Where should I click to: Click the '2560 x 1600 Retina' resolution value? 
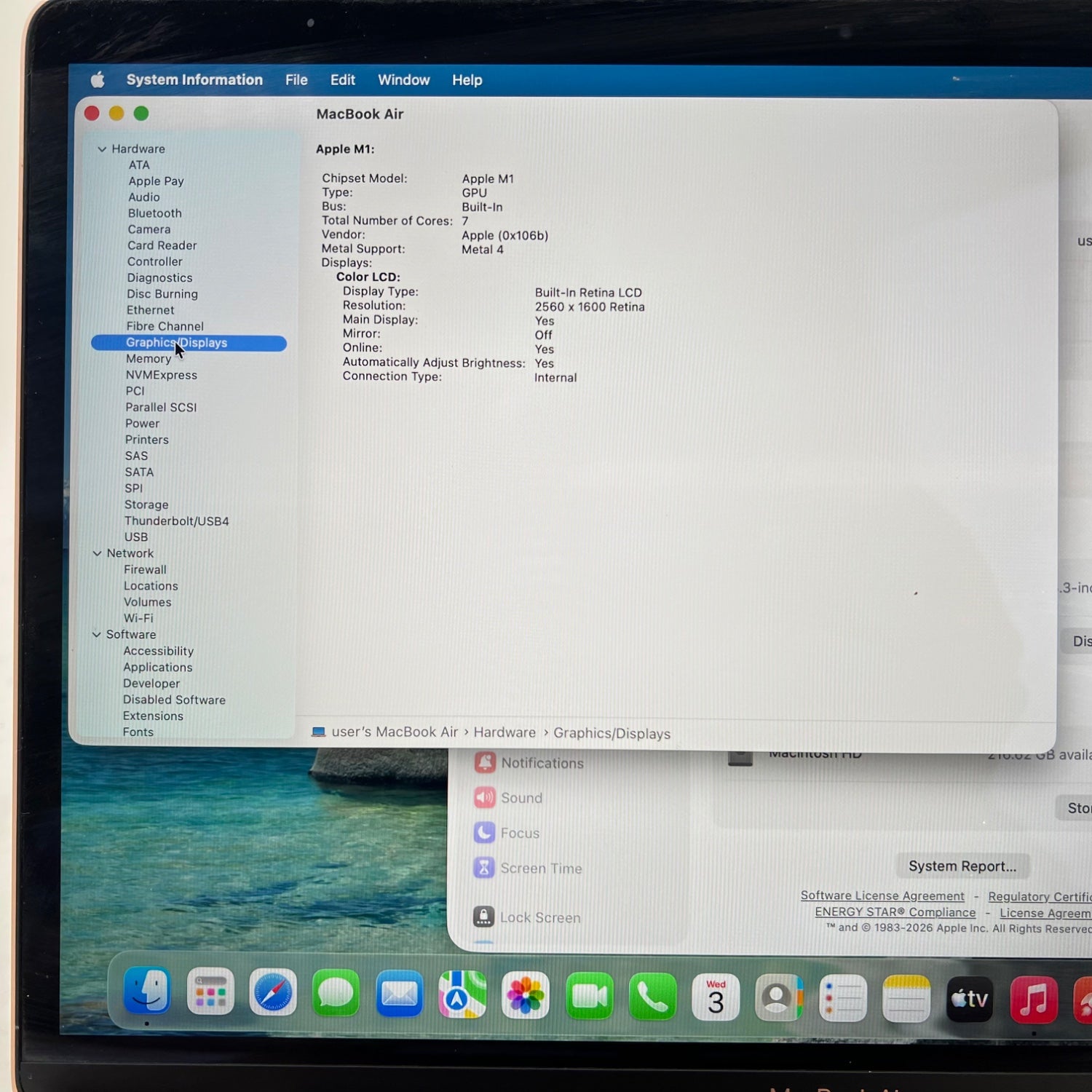(x=590, y=307)
